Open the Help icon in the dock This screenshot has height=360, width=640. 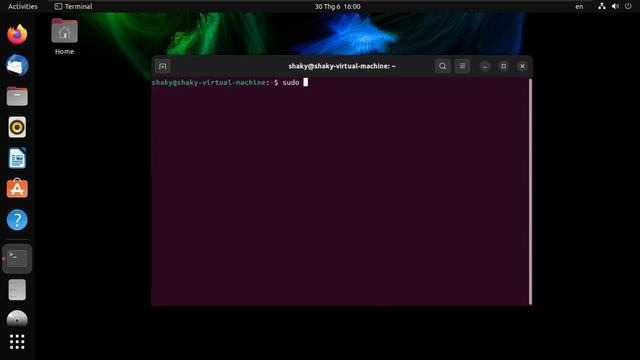click(x=17, y=220)
